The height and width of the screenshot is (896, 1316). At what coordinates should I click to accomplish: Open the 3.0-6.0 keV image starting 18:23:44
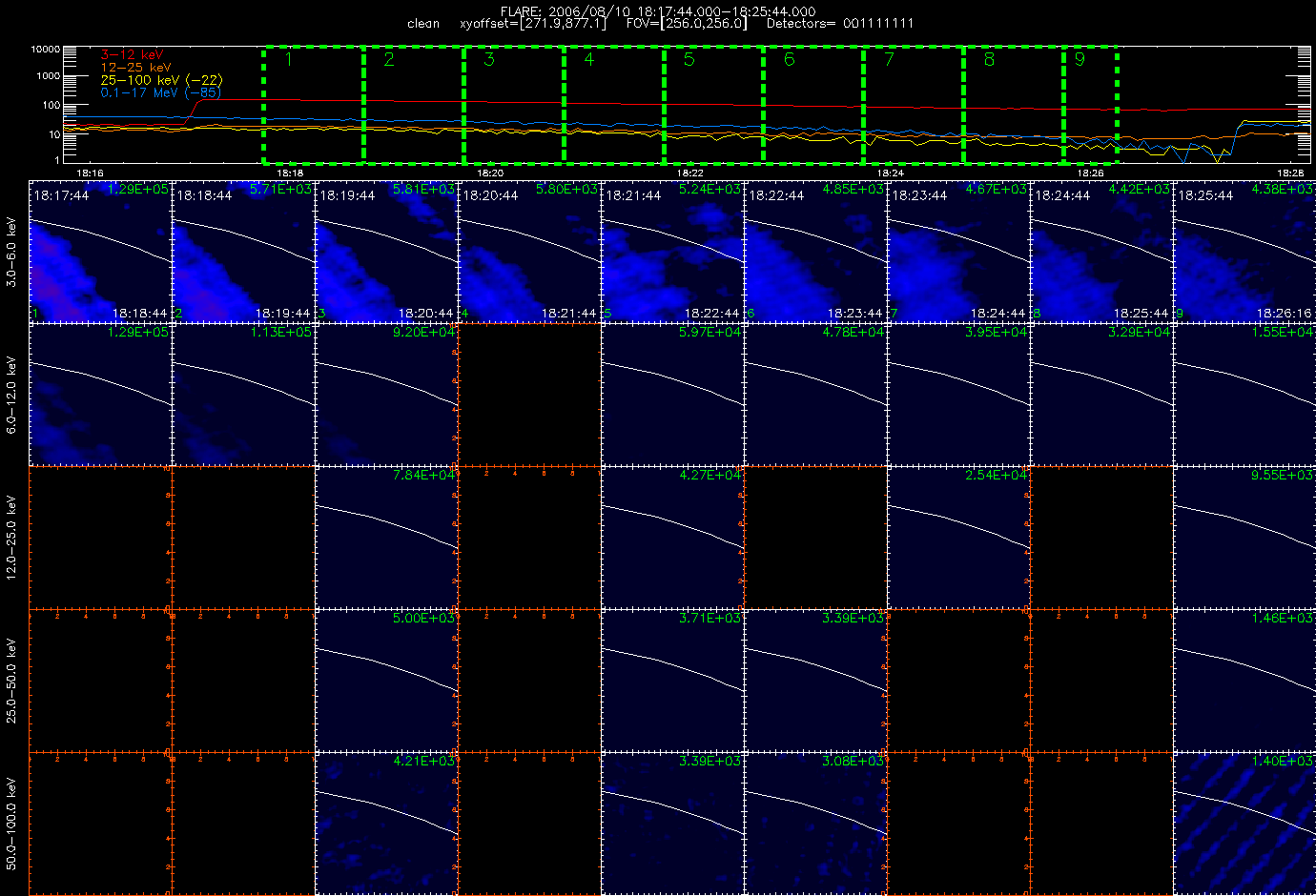(959, 252)
